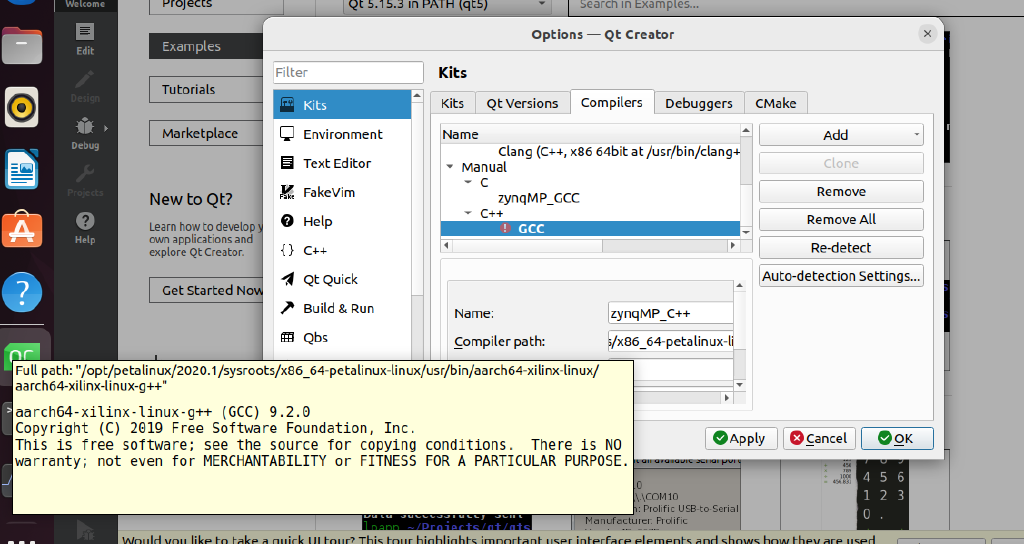
Task: Open the Environment options category
Action: click(342, 134)
